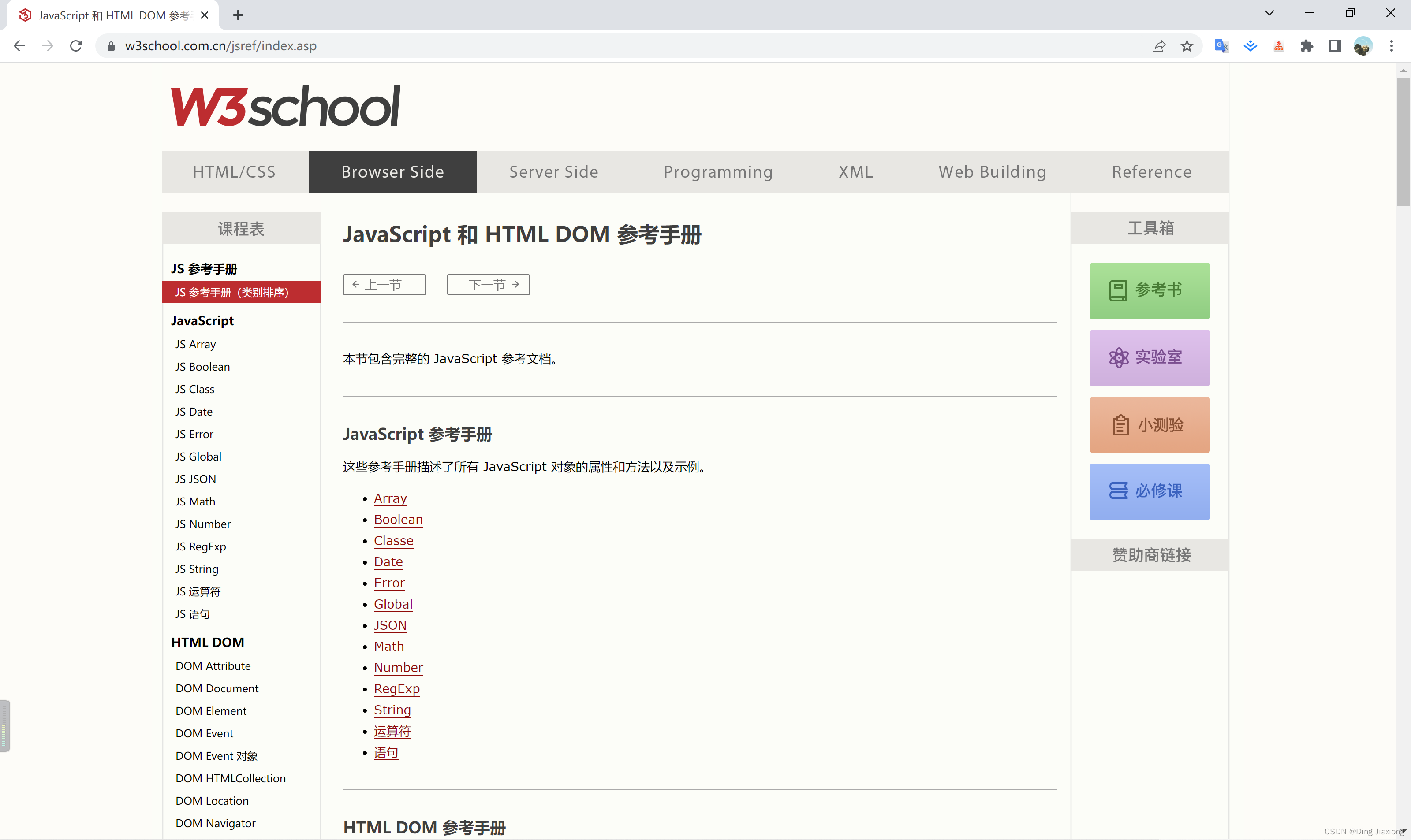Select JS Math in the sidebar
The height and width of the screenshot is (840, 1411).
(x=195, y=502)
